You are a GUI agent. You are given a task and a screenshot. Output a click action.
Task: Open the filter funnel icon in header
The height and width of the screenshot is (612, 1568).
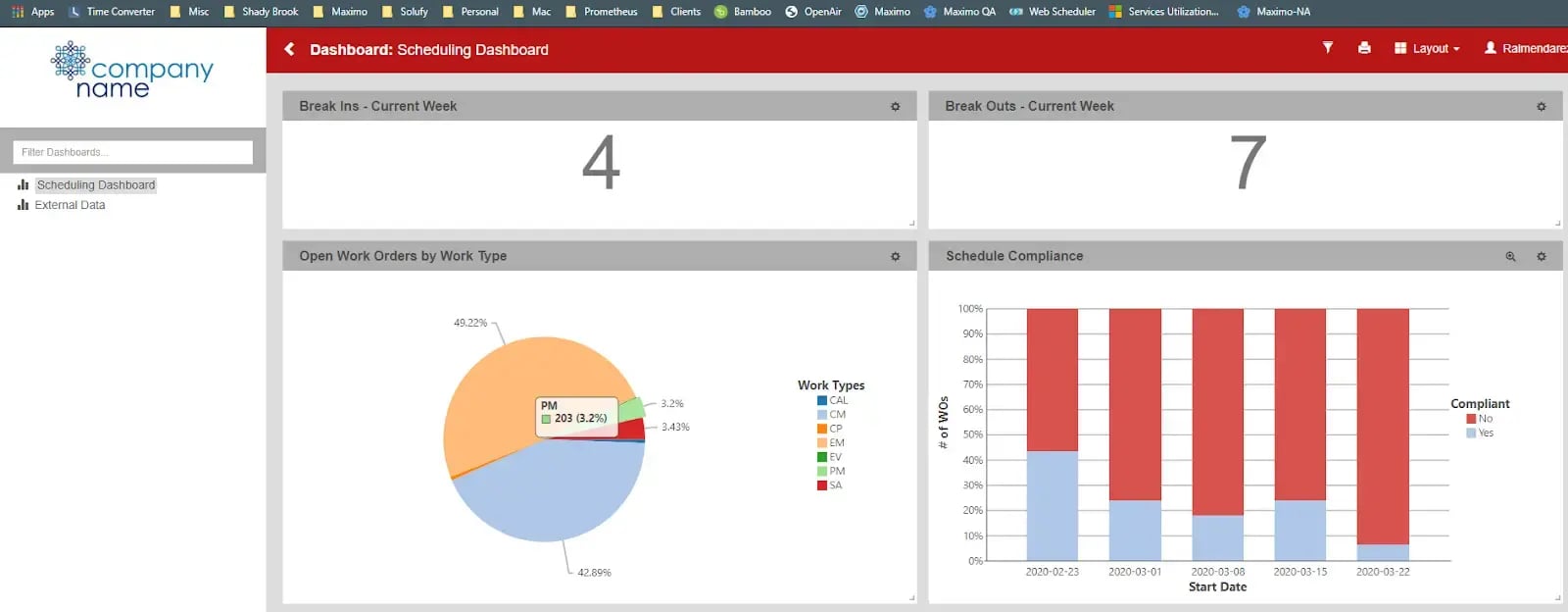1328,48
